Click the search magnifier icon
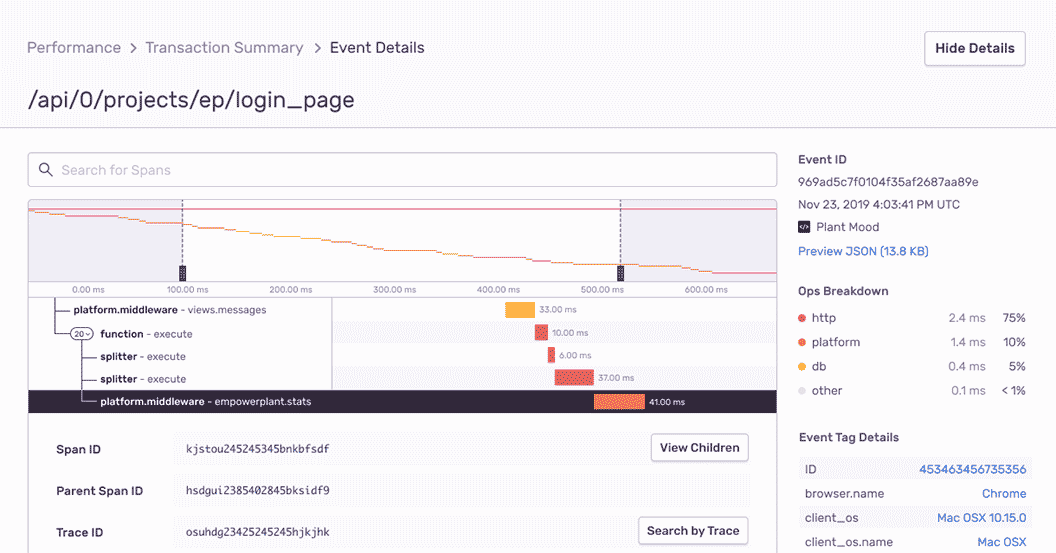Image resolution: width=1056 pixels, height=553 pixels. pos(45,170)
